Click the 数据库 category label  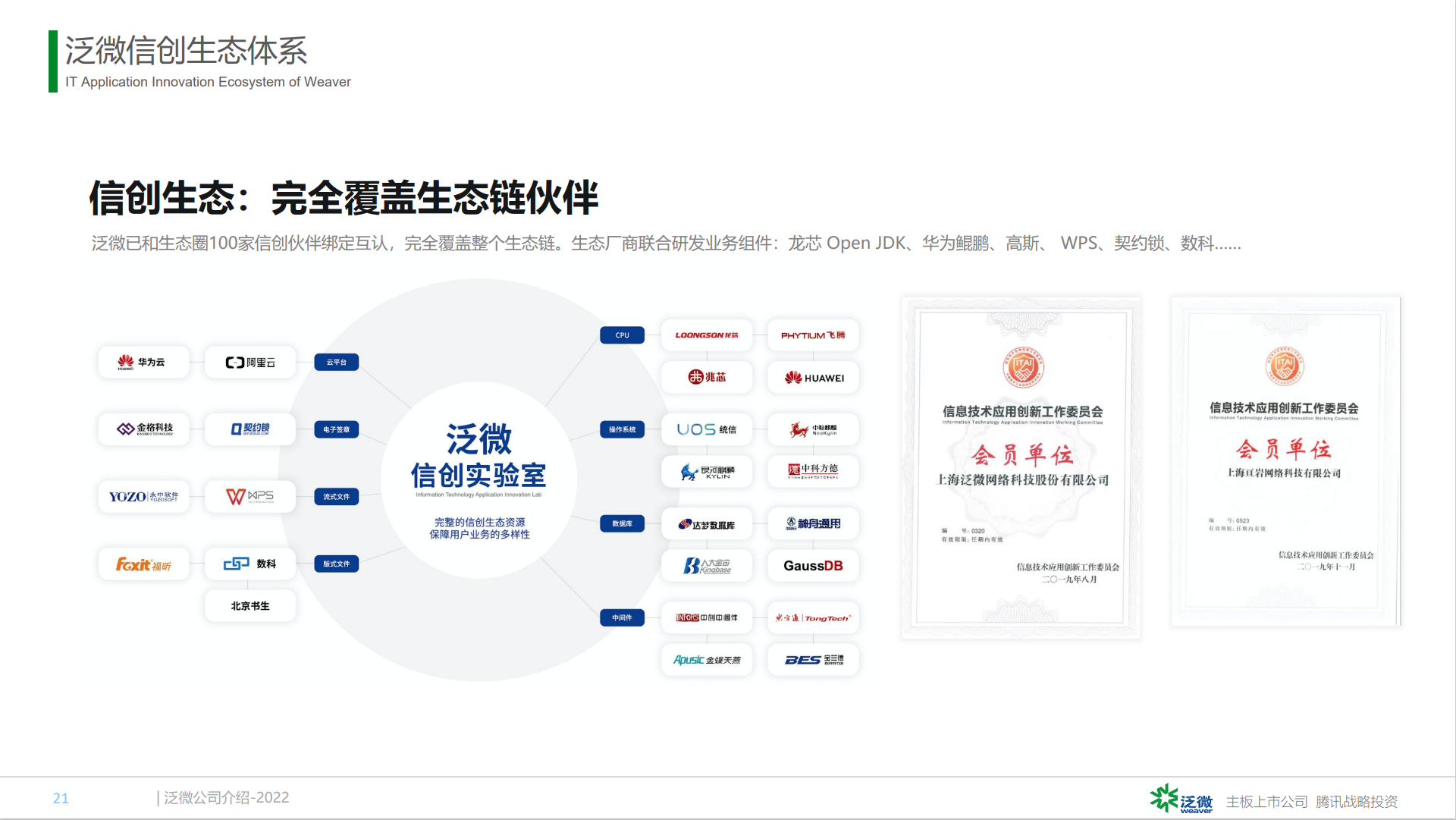click(x=622, y=523)
